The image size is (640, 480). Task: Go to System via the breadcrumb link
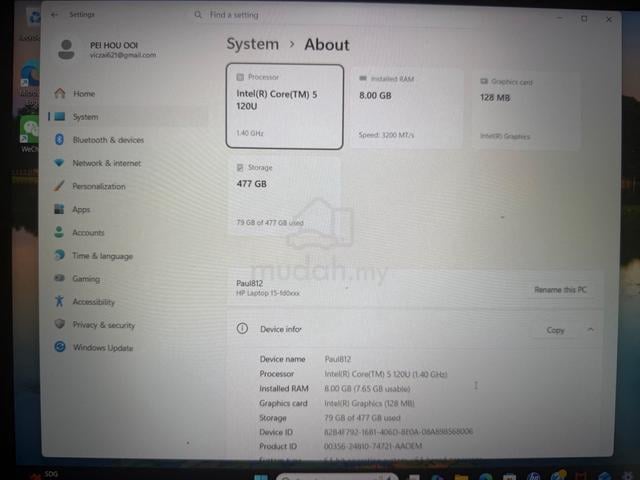(253, 44)
